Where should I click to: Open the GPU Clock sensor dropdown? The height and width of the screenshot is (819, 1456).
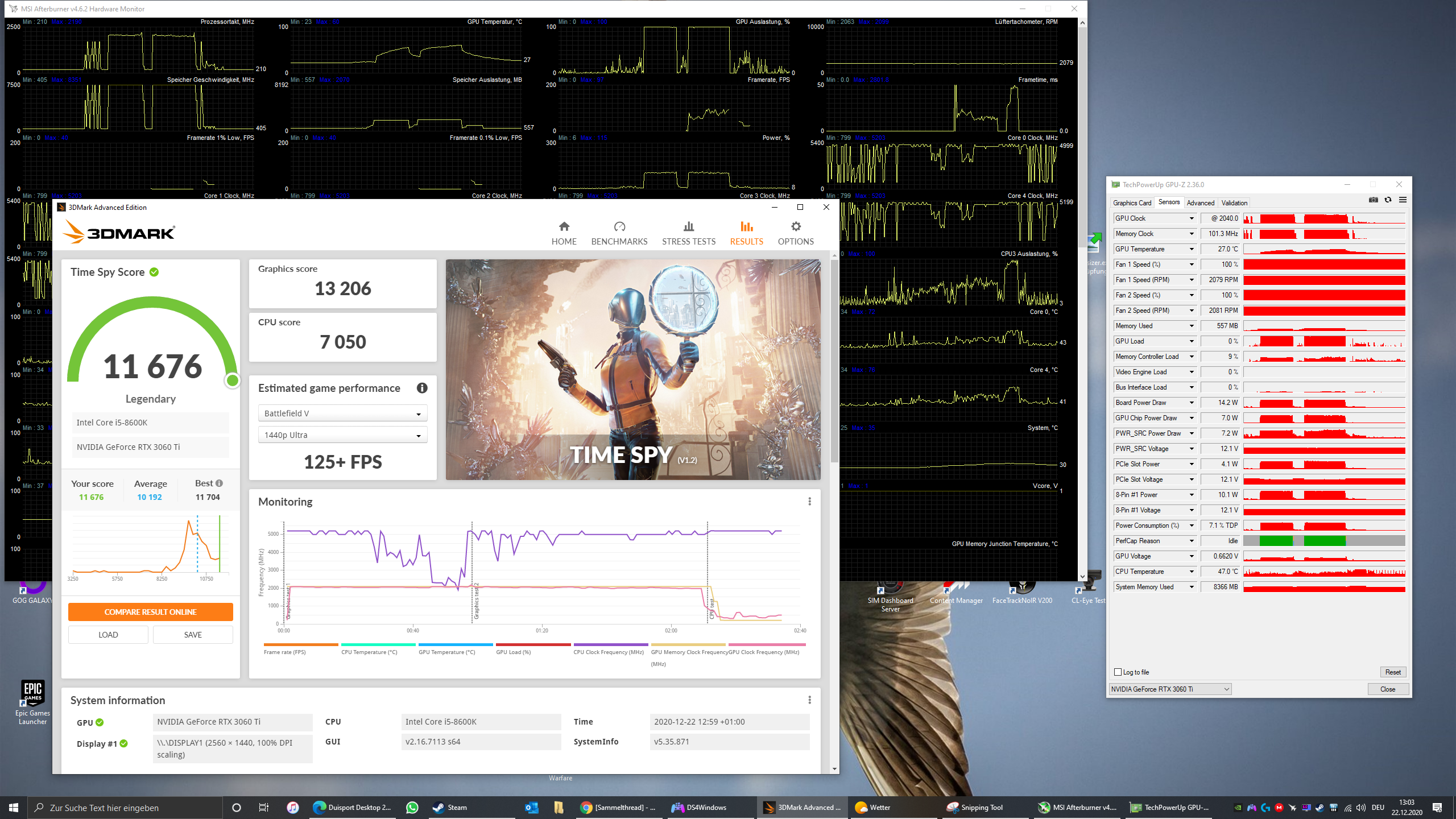tap(1192, 218)
